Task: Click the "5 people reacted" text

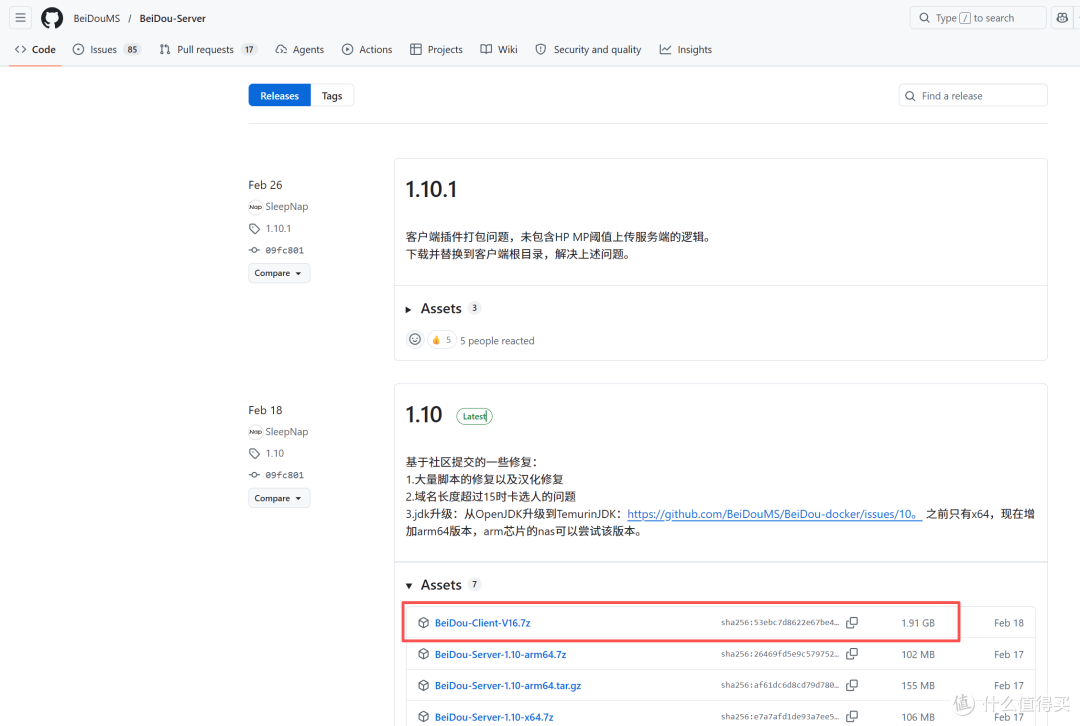Action: [497, 341]
